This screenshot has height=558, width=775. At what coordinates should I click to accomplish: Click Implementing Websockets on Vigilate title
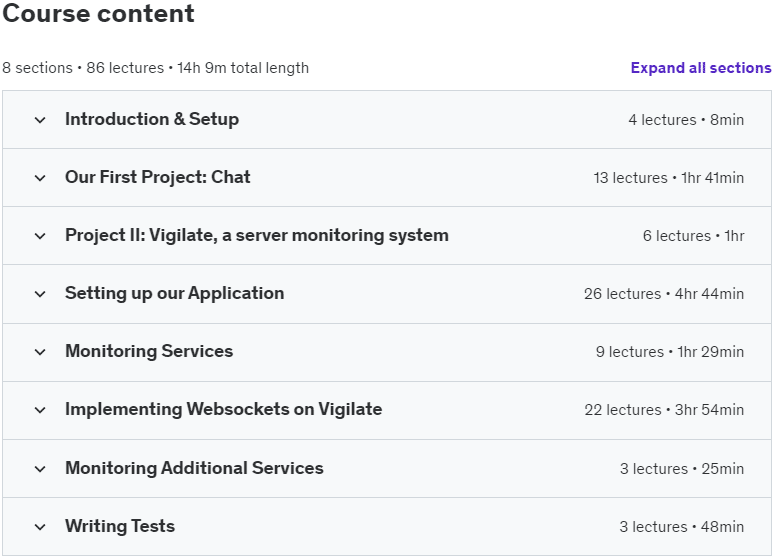coord(223,409)
